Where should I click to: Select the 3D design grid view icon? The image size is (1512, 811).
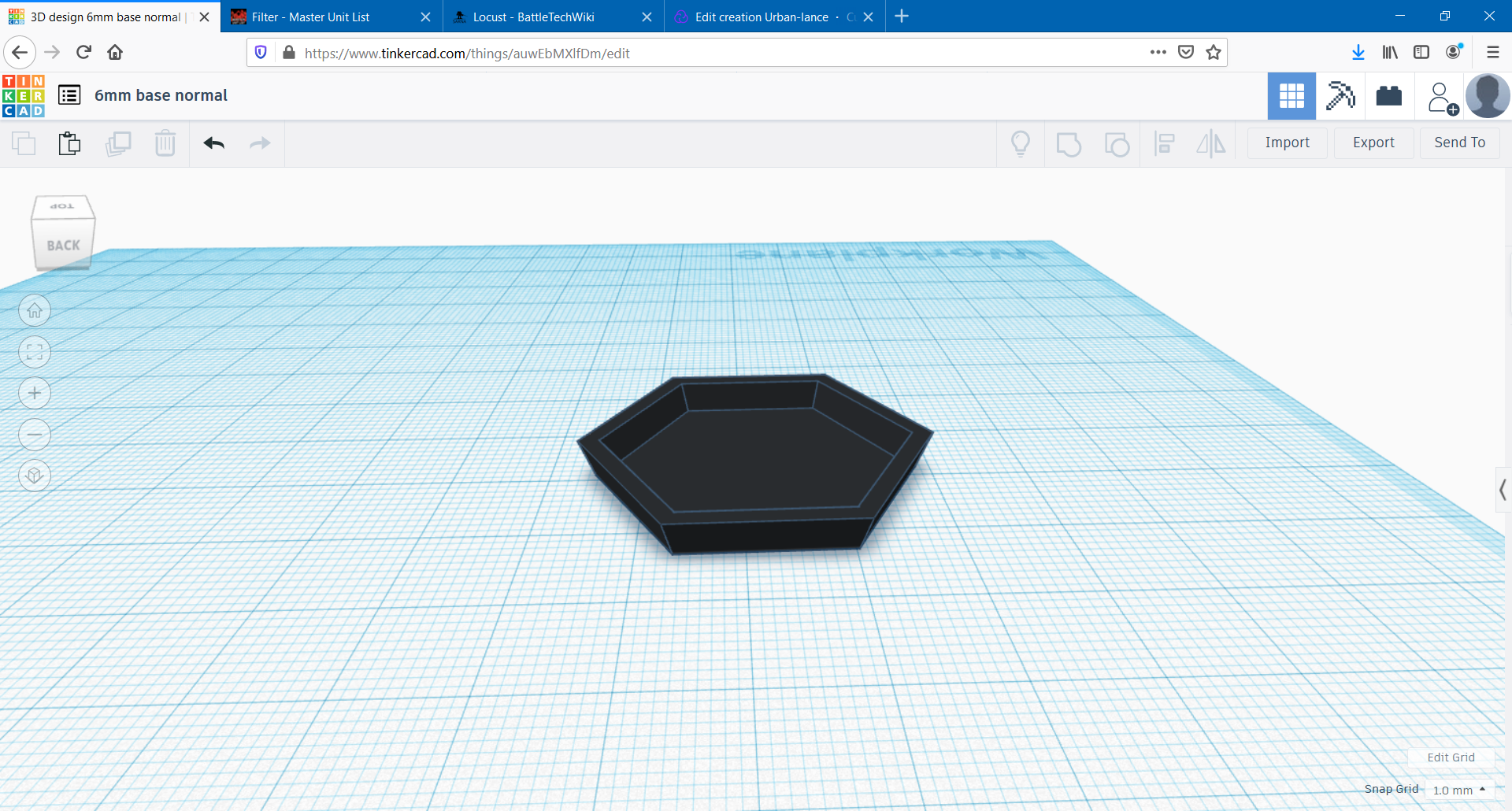[1291, 96]
